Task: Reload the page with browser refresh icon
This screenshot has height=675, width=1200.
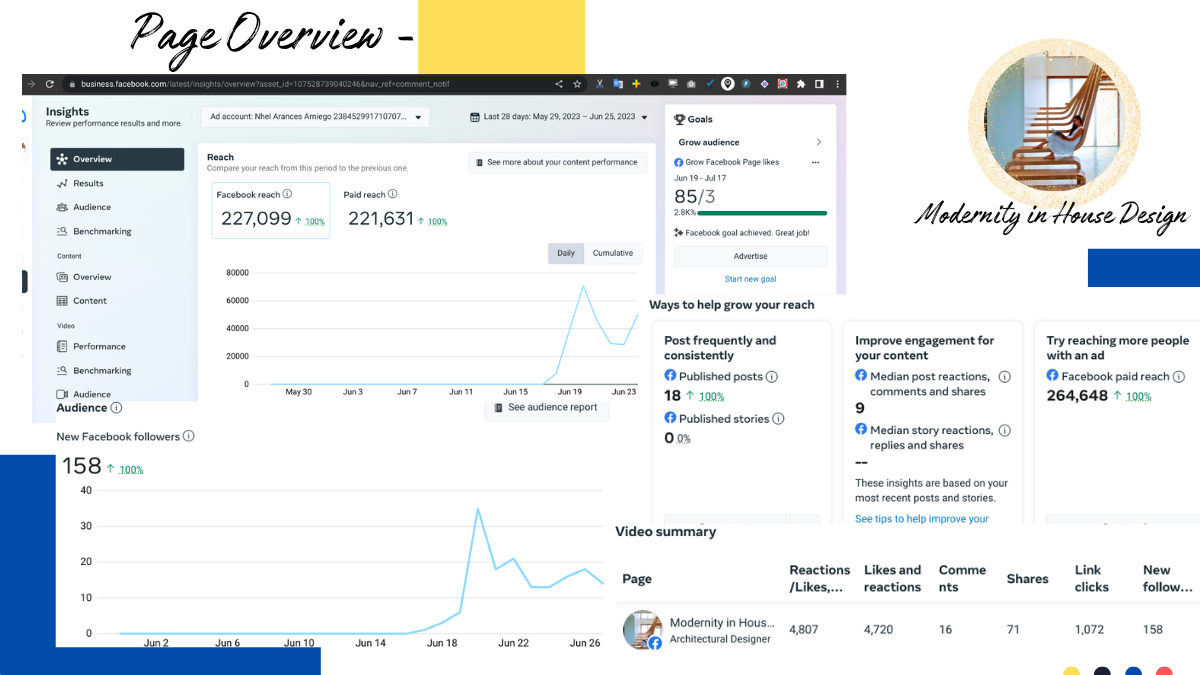Action: coord(49,84)
